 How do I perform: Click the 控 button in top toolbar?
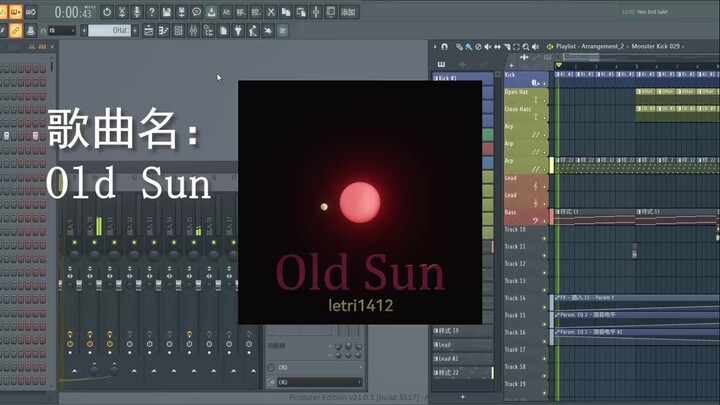256,12
